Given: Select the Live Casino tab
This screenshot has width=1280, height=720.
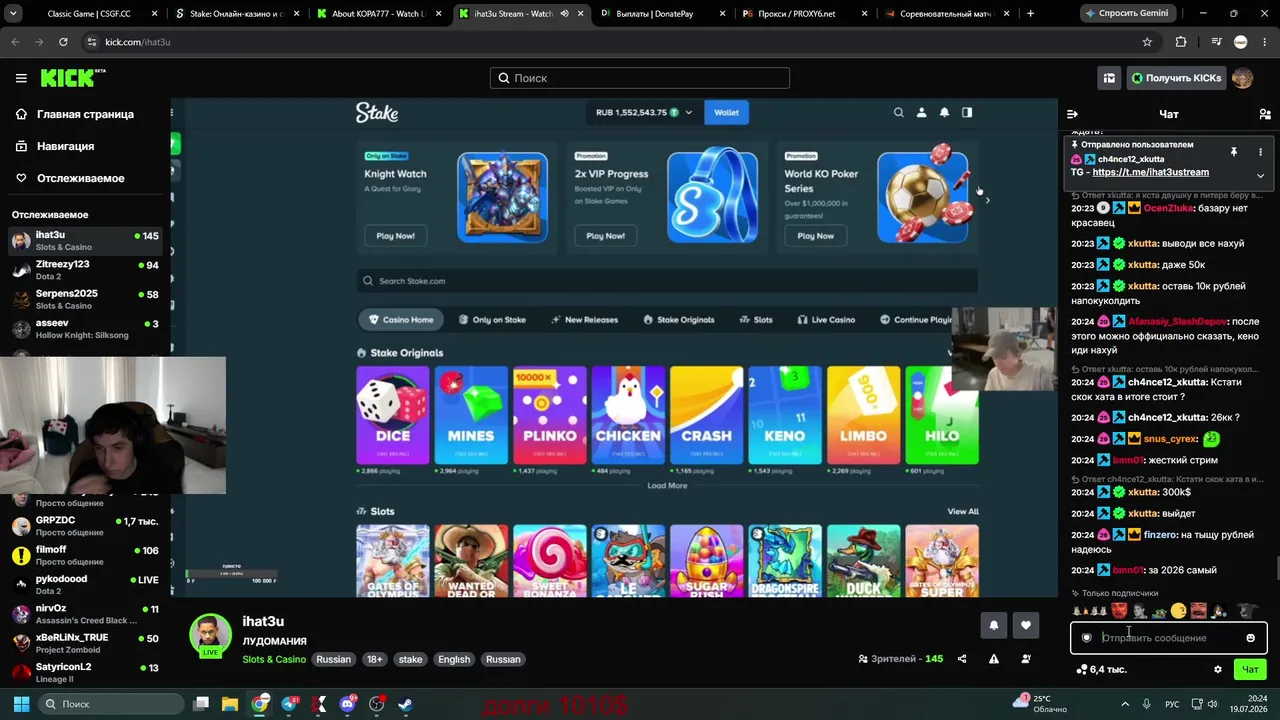Looking at the screenshot, I should [826, 320].
